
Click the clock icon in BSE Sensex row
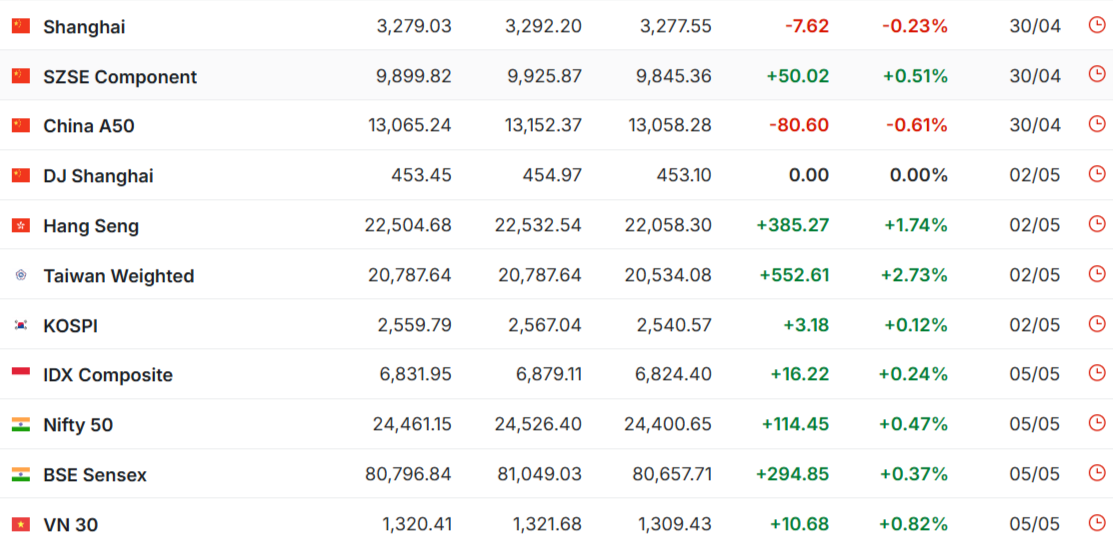click(x=1097, y=472)
